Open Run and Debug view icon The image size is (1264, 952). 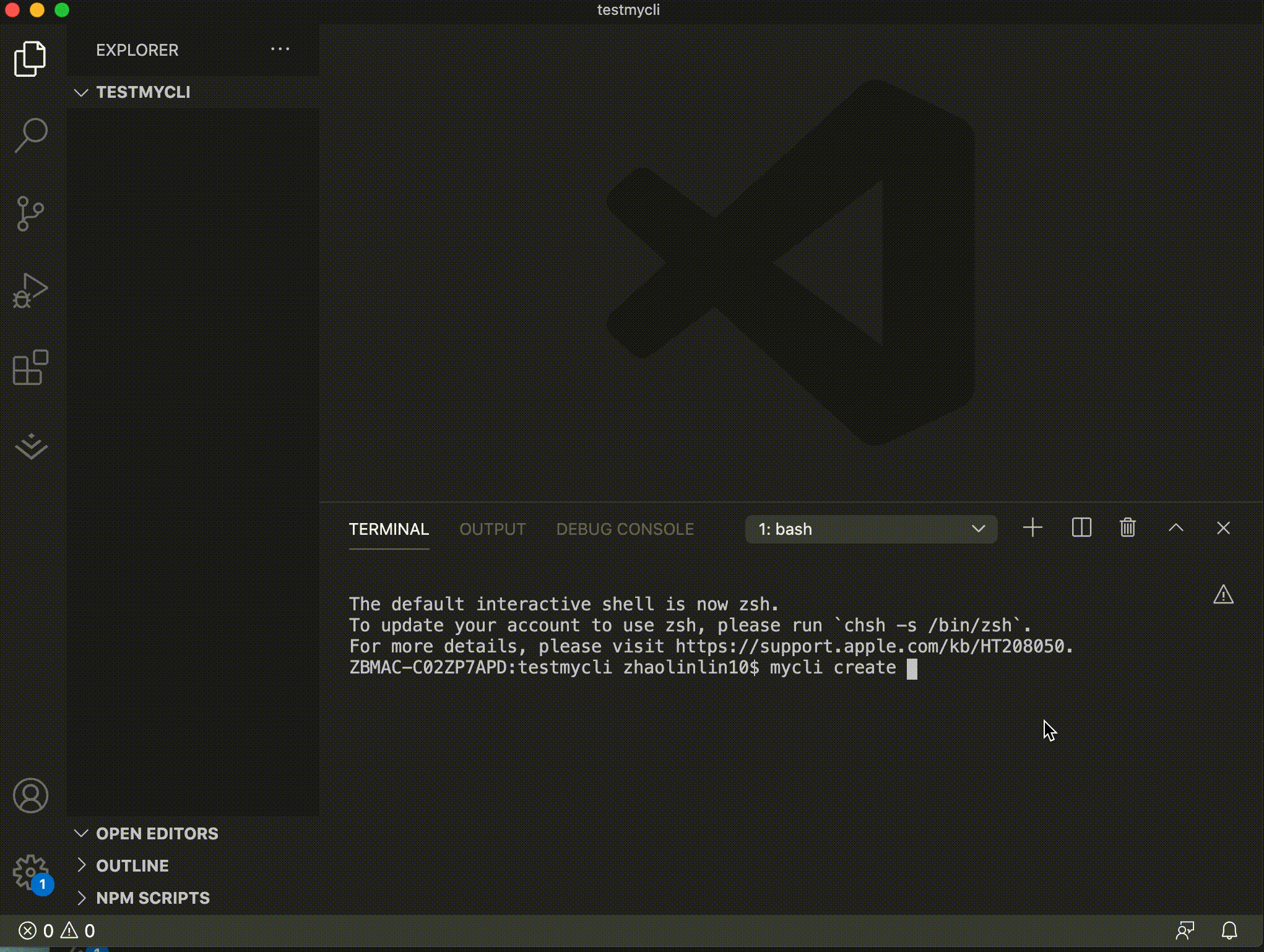coord(30,290)
